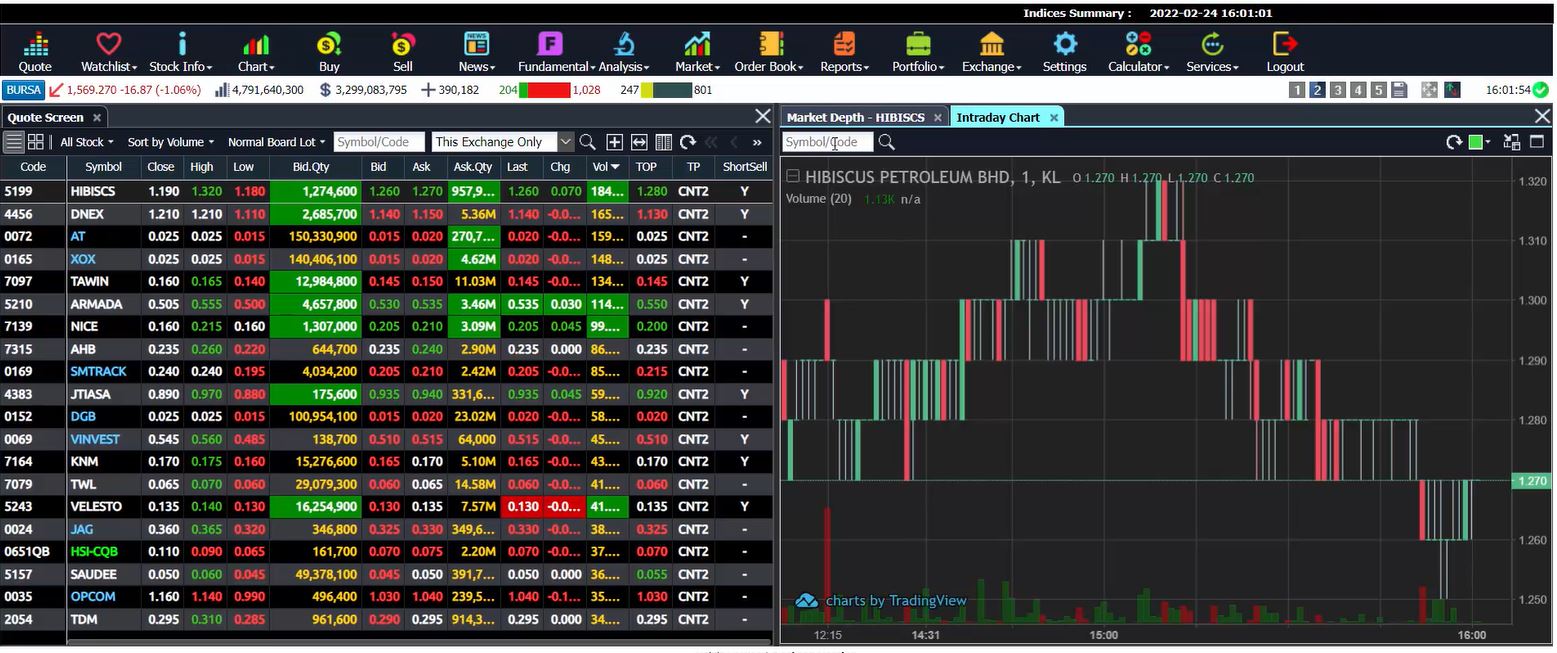Close the right chart panel with large X

[1542, 117]
